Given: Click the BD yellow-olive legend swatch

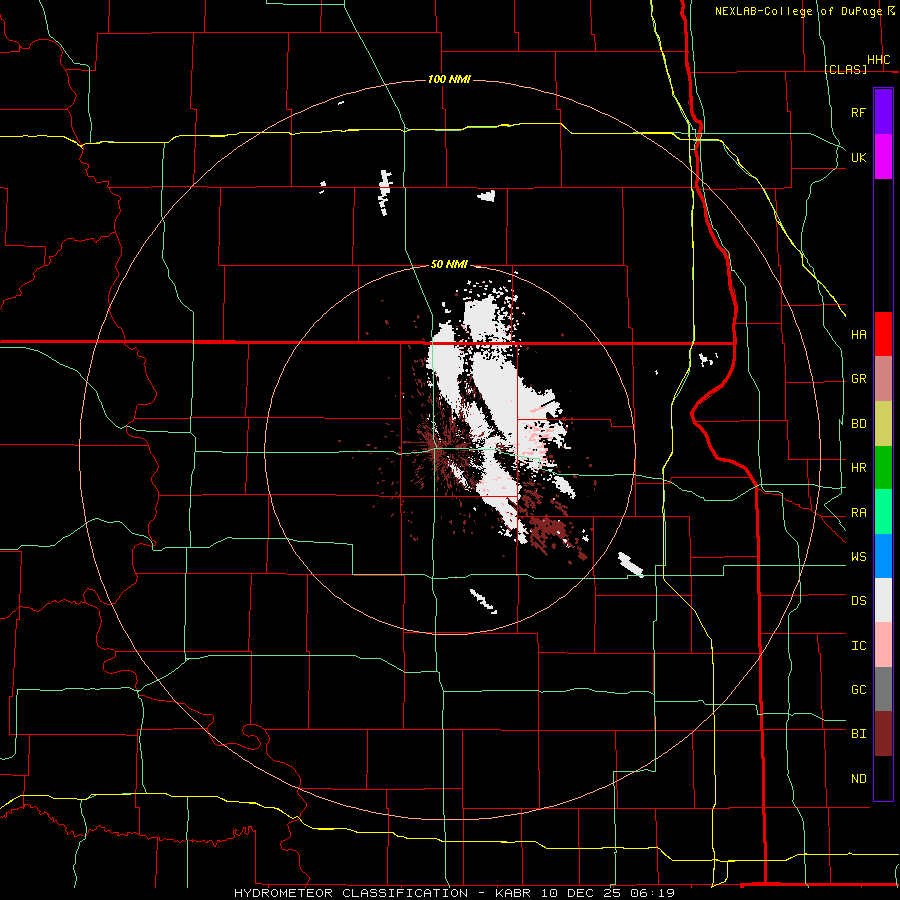Looking at the screenshot, I should coord(883,423).
